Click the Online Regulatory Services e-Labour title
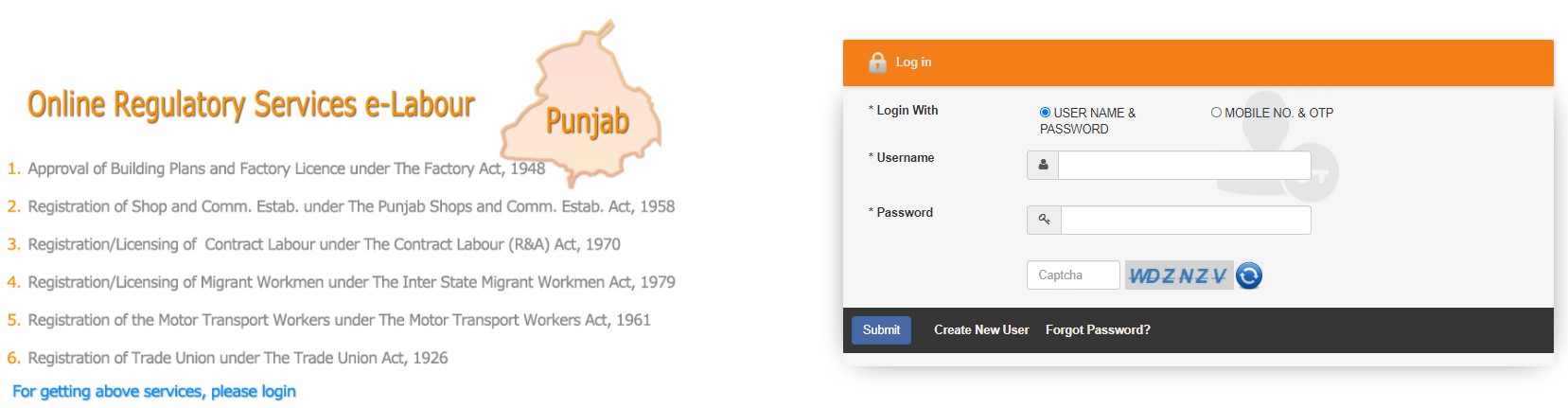Viewport: 1568px width, 408px height. click(x=251, y=105)
